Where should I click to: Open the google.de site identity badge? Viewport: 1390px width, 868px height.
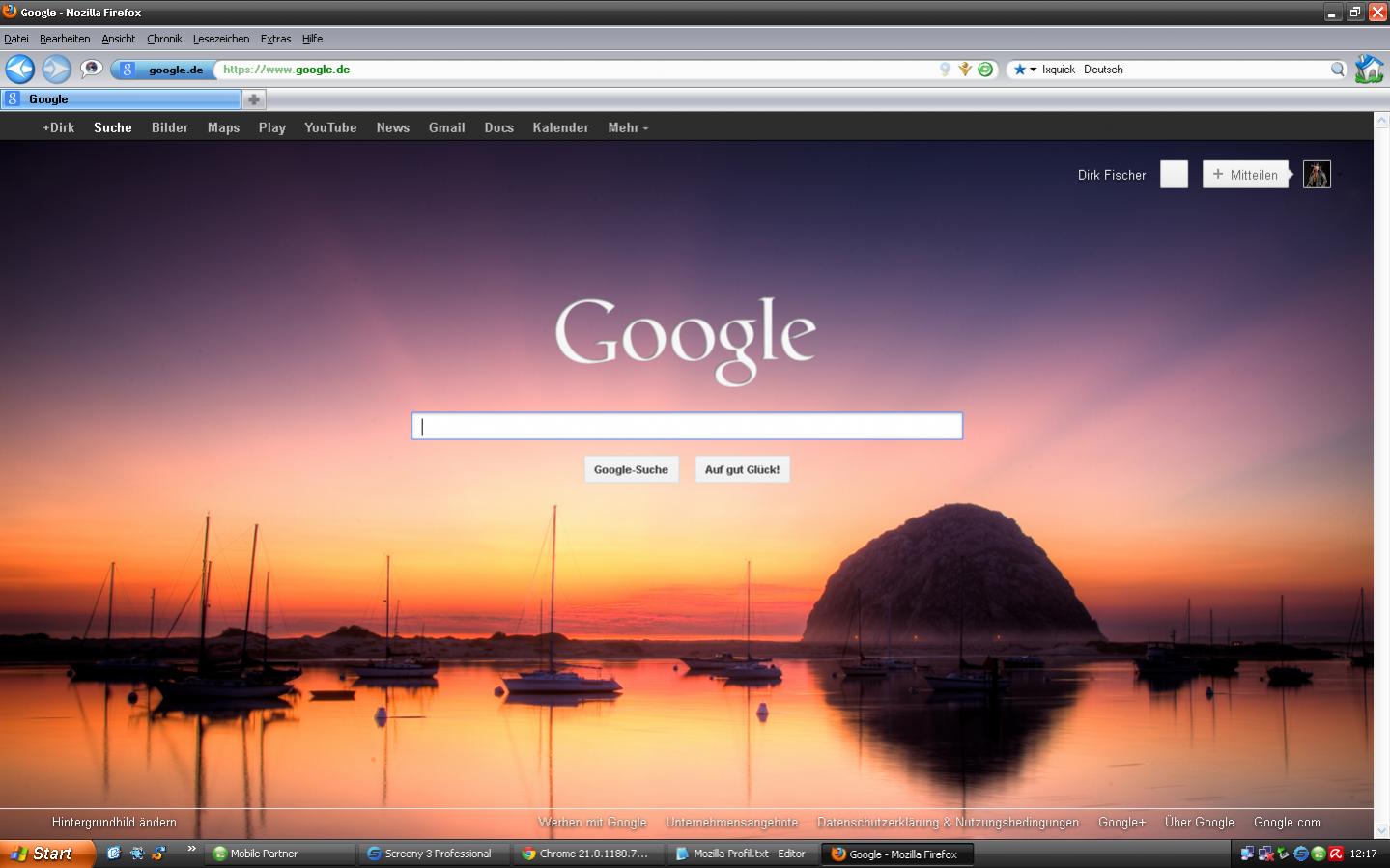click(162, 70)
